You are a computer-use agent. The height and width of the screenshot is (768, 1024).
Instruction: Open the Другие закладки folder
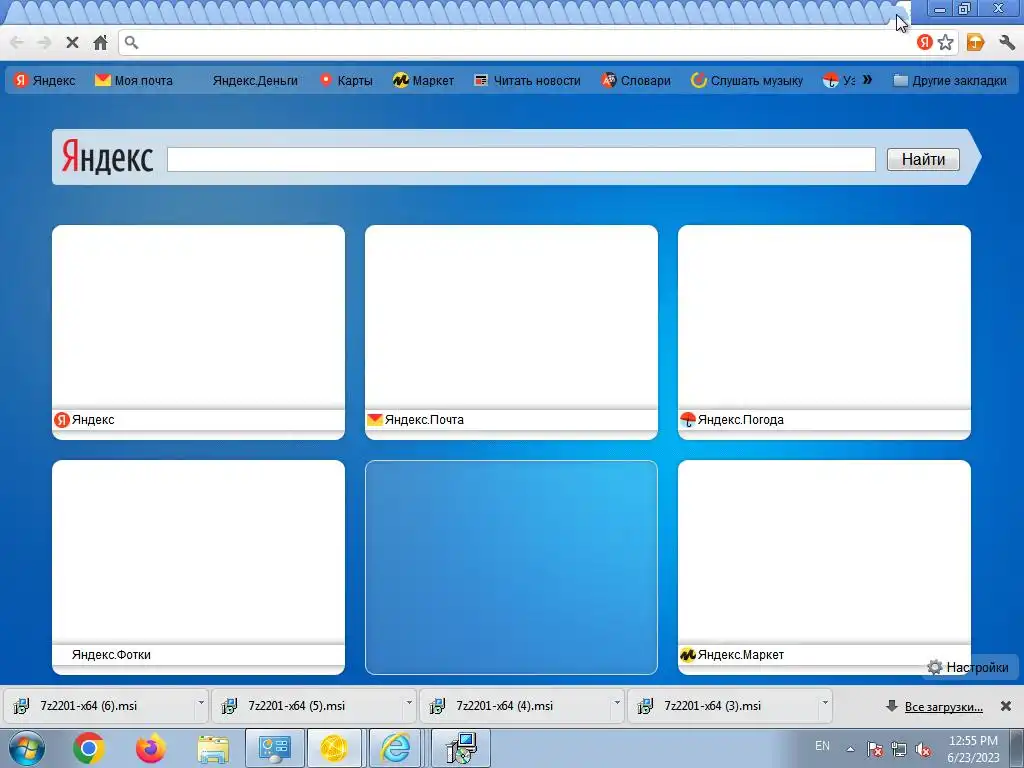[950, 80]
